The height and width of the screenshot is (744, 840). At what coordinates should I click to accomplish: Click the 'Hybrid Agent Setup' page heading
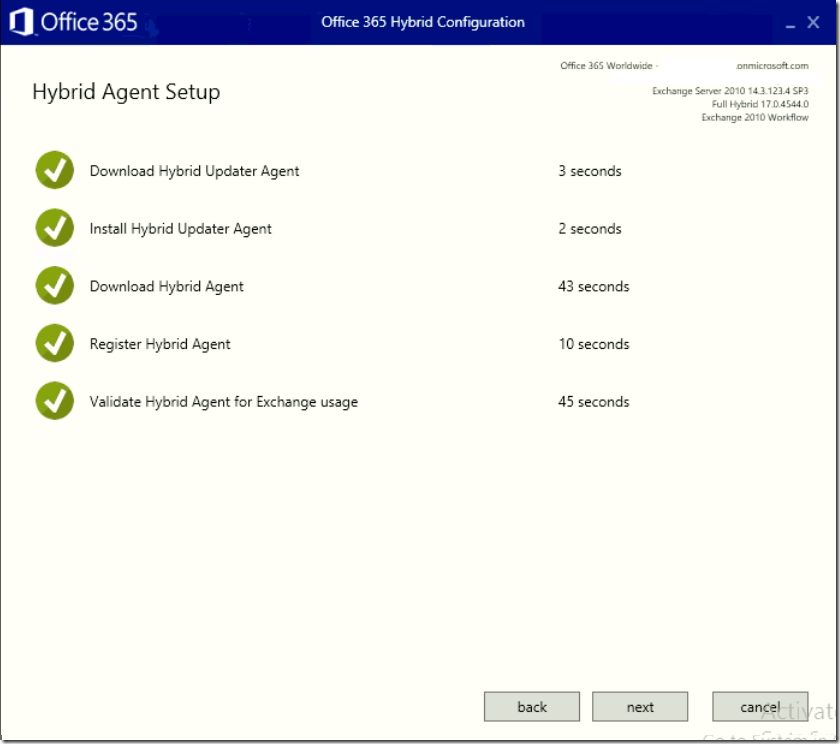(126, 92)
